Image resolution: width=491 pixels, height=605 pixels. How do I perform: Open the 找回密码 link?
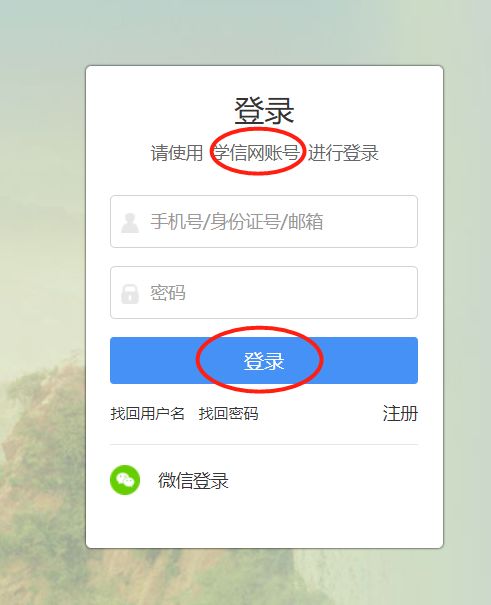[x=228, y=414]
